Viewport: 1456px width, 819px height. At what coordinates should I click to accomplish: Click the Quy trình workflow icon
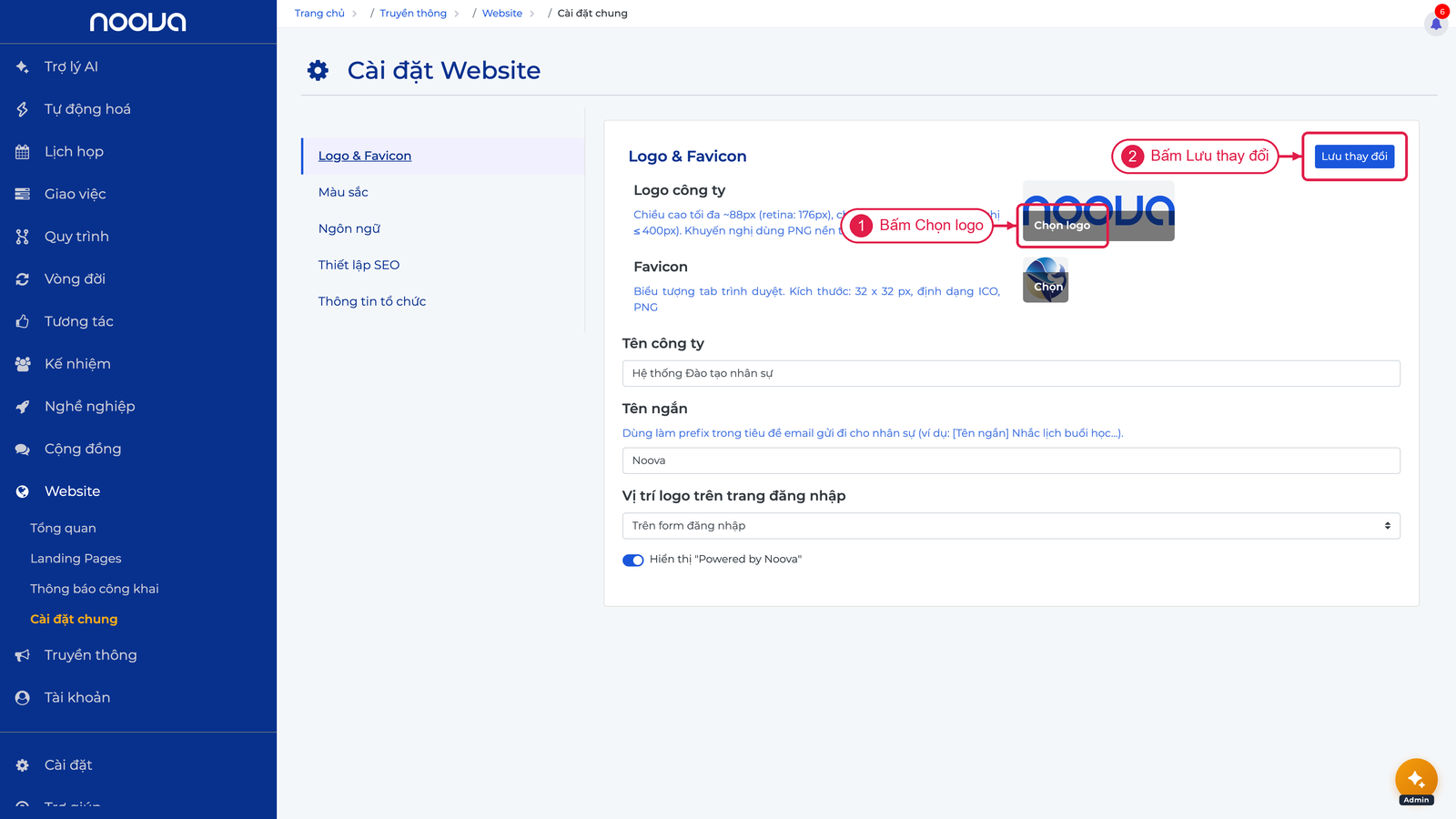tap(23, 237)
